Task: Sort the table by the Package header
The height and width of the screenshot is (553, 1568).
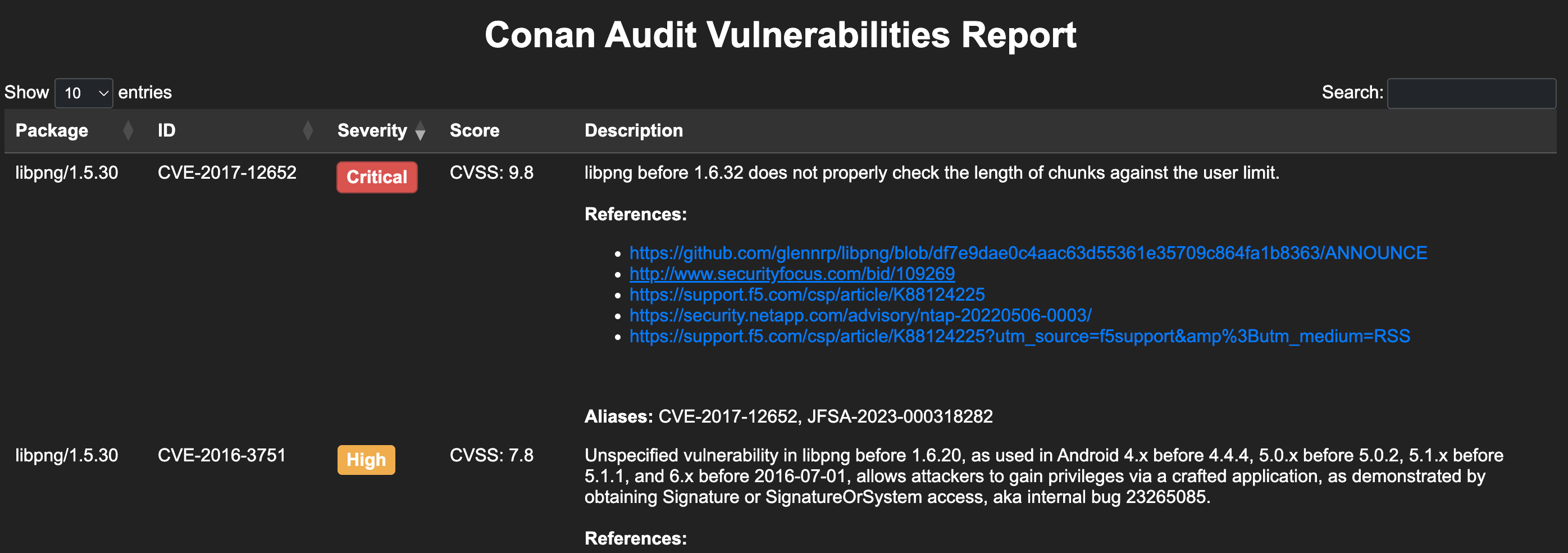Action: pyautogui.click(x=52, y=130)
